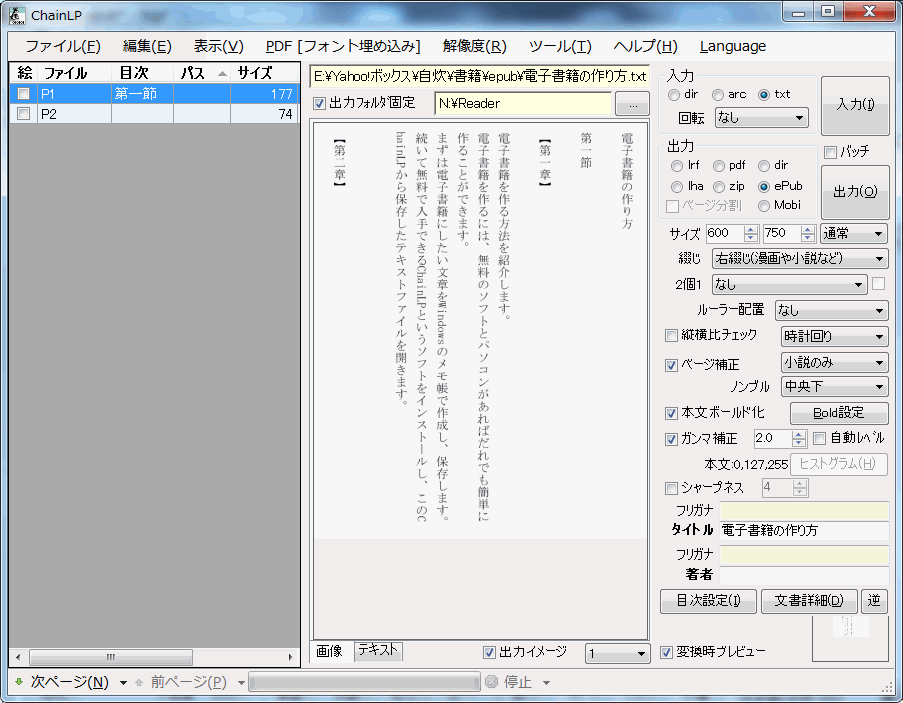The image size is (903, 703).
Task: Open the ノンブル position dropdown
Action: pos(834,387)
